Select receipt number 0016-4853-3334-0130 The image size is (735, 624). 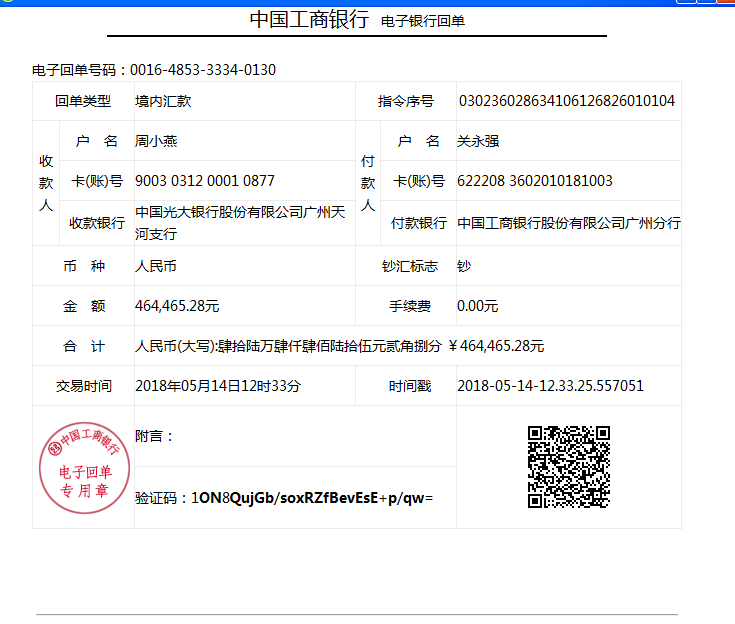[203, 70]
